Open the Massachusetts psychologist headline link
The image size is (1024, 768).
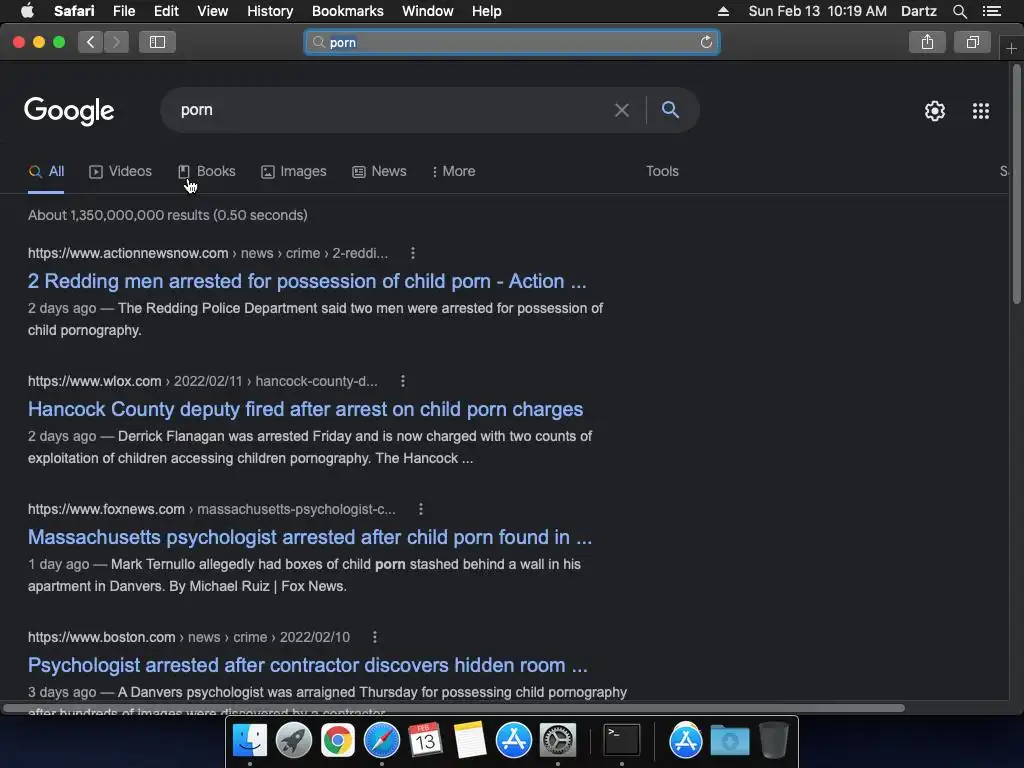pos(310,537)
